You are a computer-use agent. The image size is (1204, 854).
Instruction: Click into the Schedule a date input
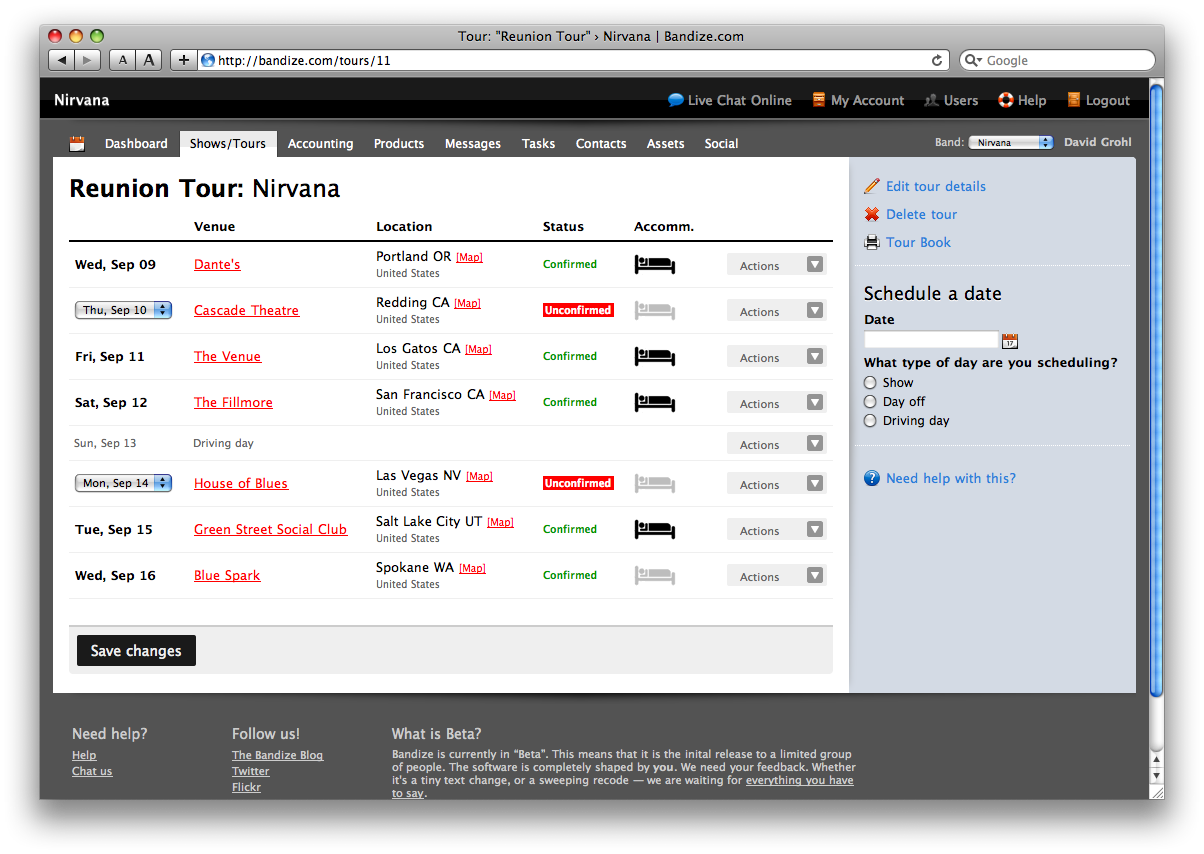tap(931, 340)
